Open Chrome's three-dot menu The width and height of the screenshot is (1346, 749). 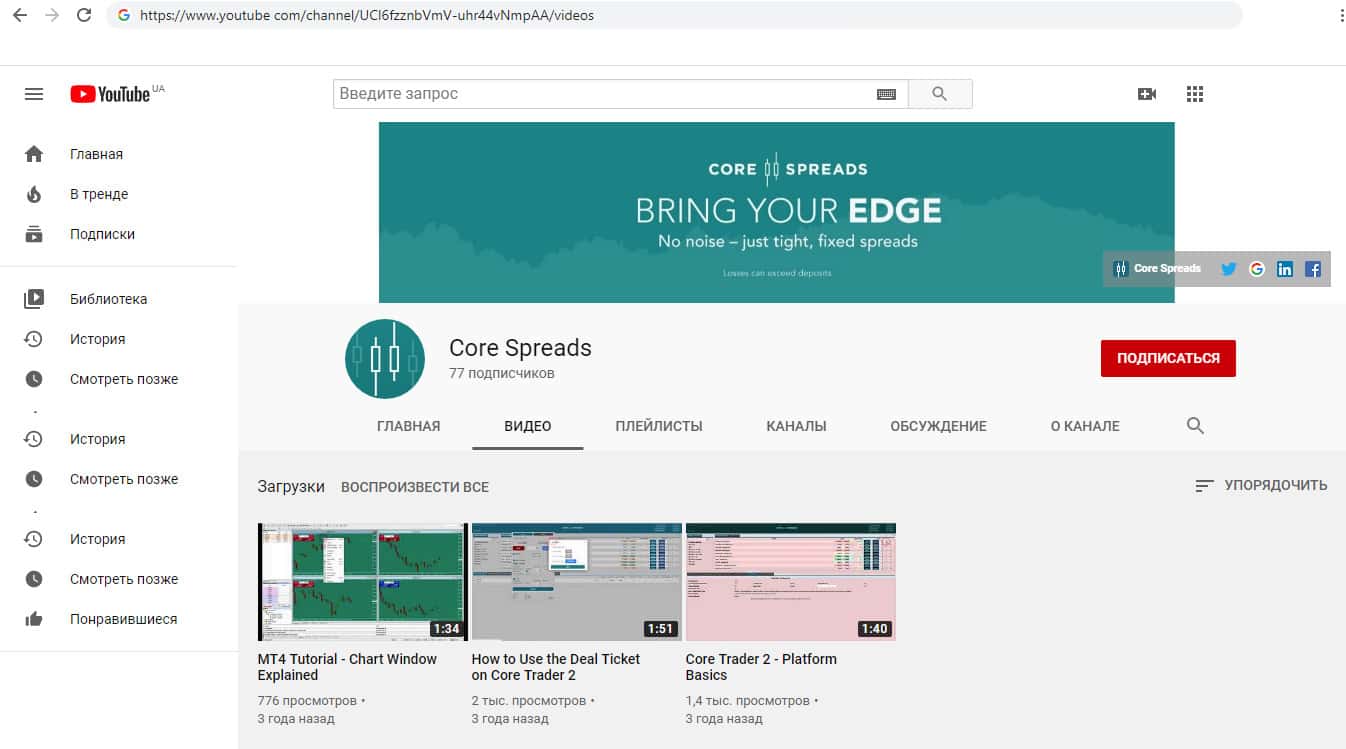tap(1341, 16)
